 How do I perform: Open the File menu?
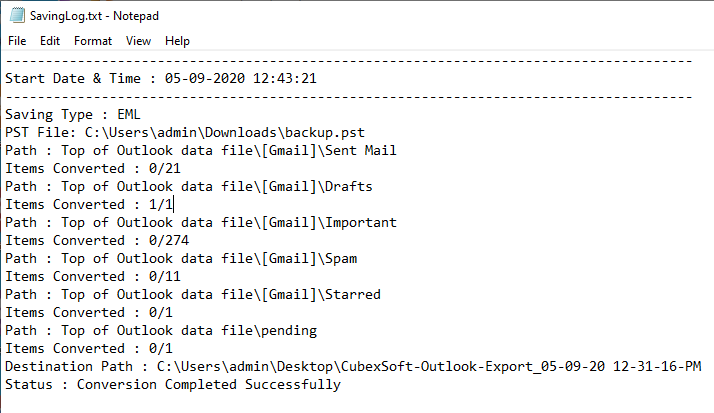point(17,41)
